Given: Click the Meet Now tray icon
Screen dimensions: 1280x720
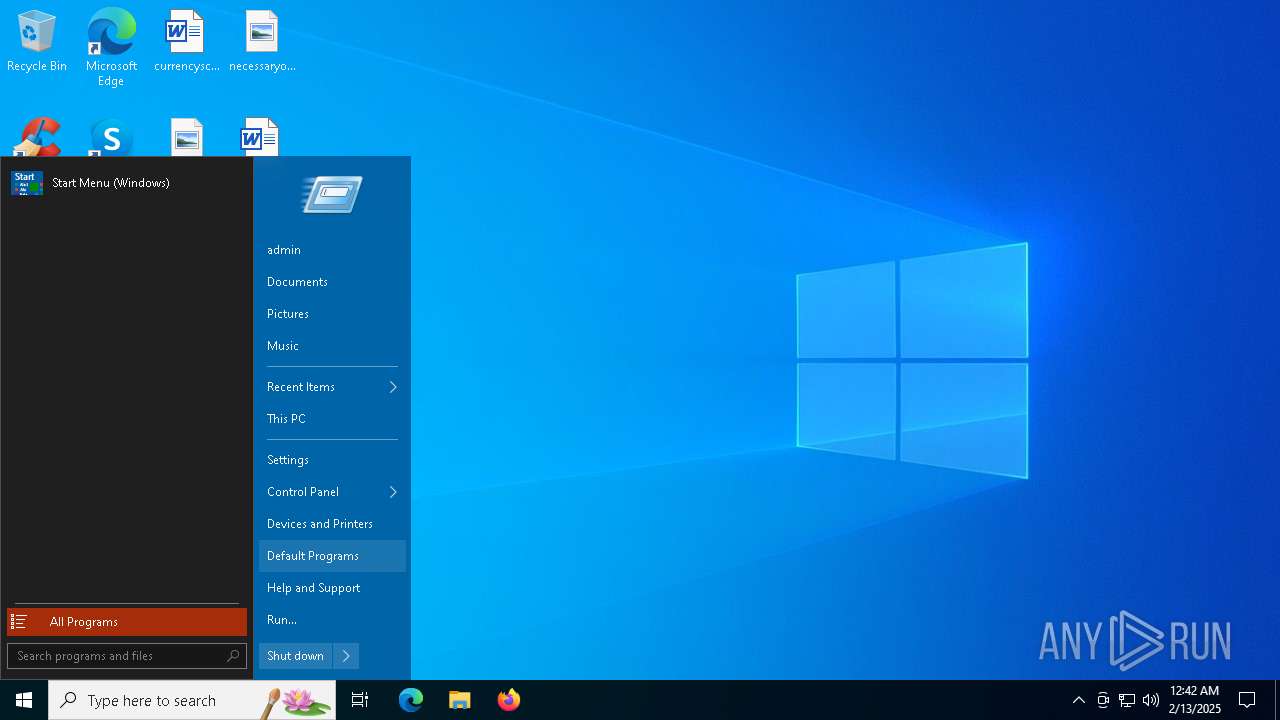Looking at the screenshot, I should pos(1103,700).
